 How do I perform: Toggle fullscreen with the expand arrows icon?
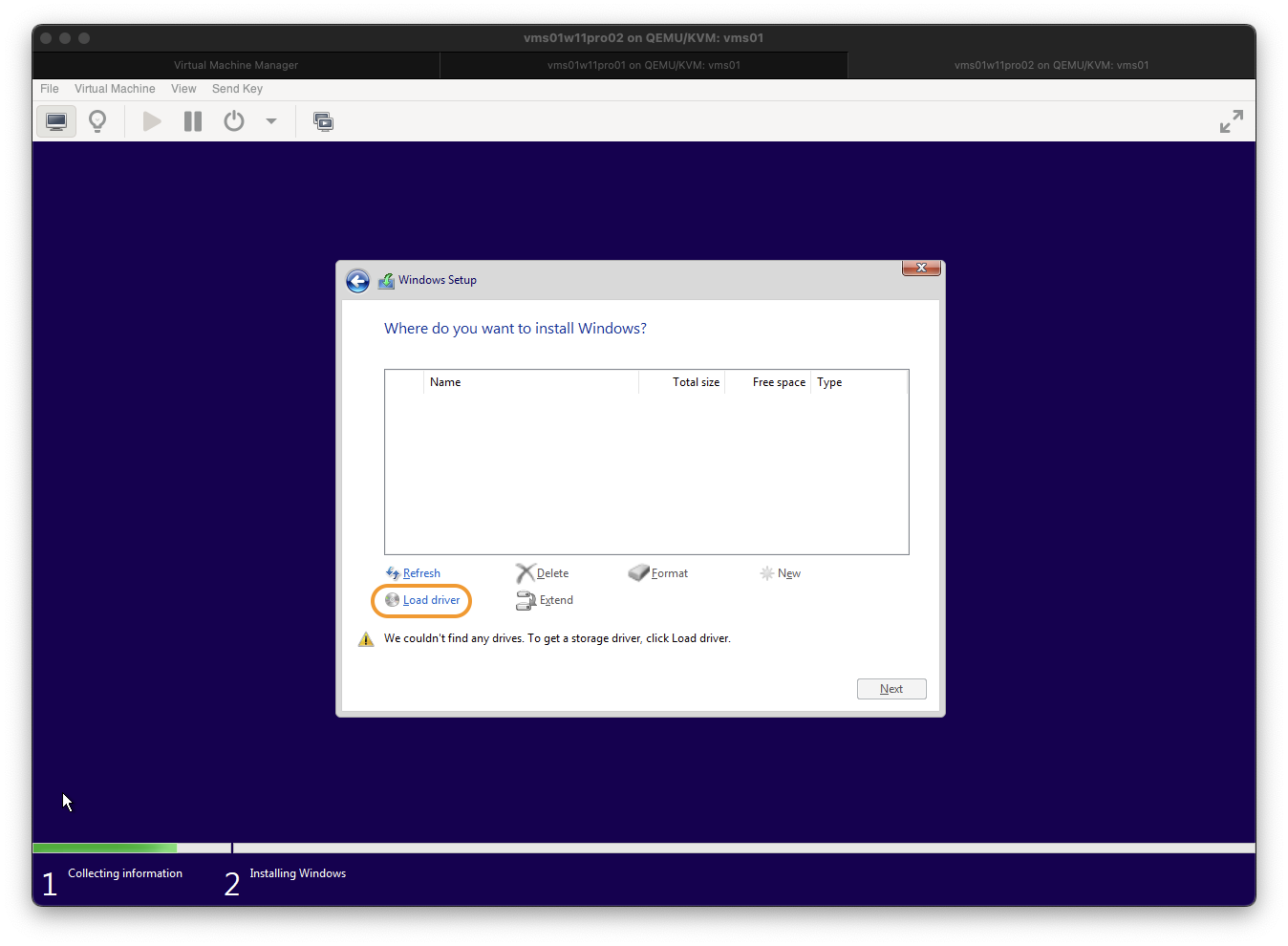1232,121
